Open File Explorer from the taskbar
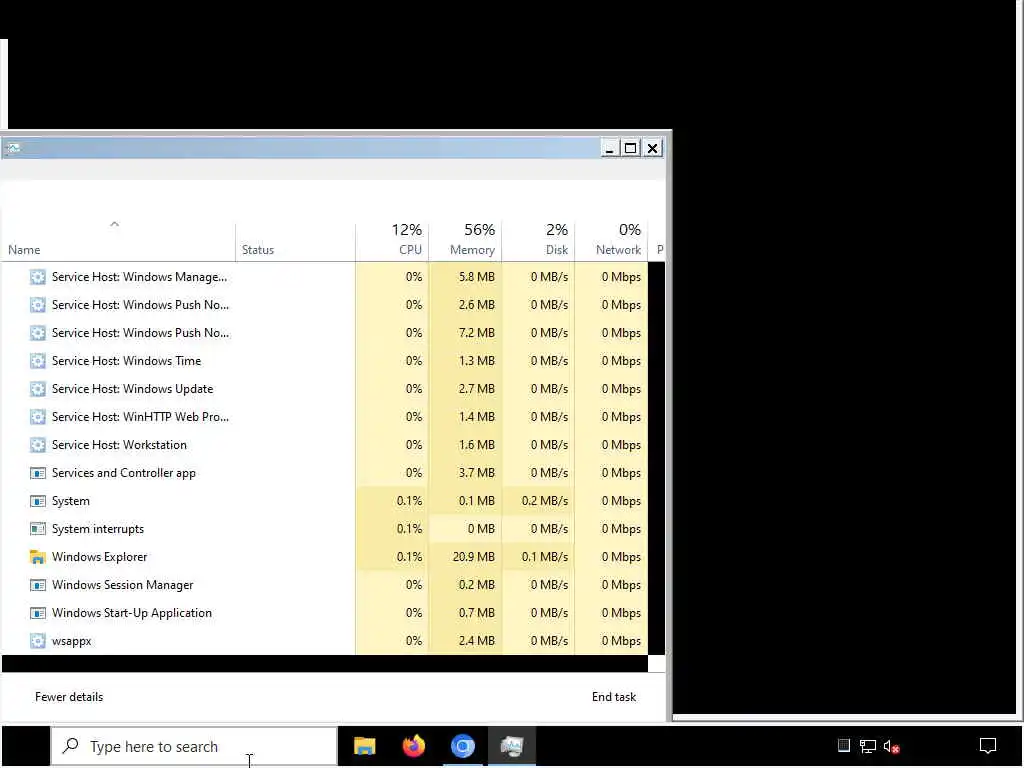 point(364,746)
